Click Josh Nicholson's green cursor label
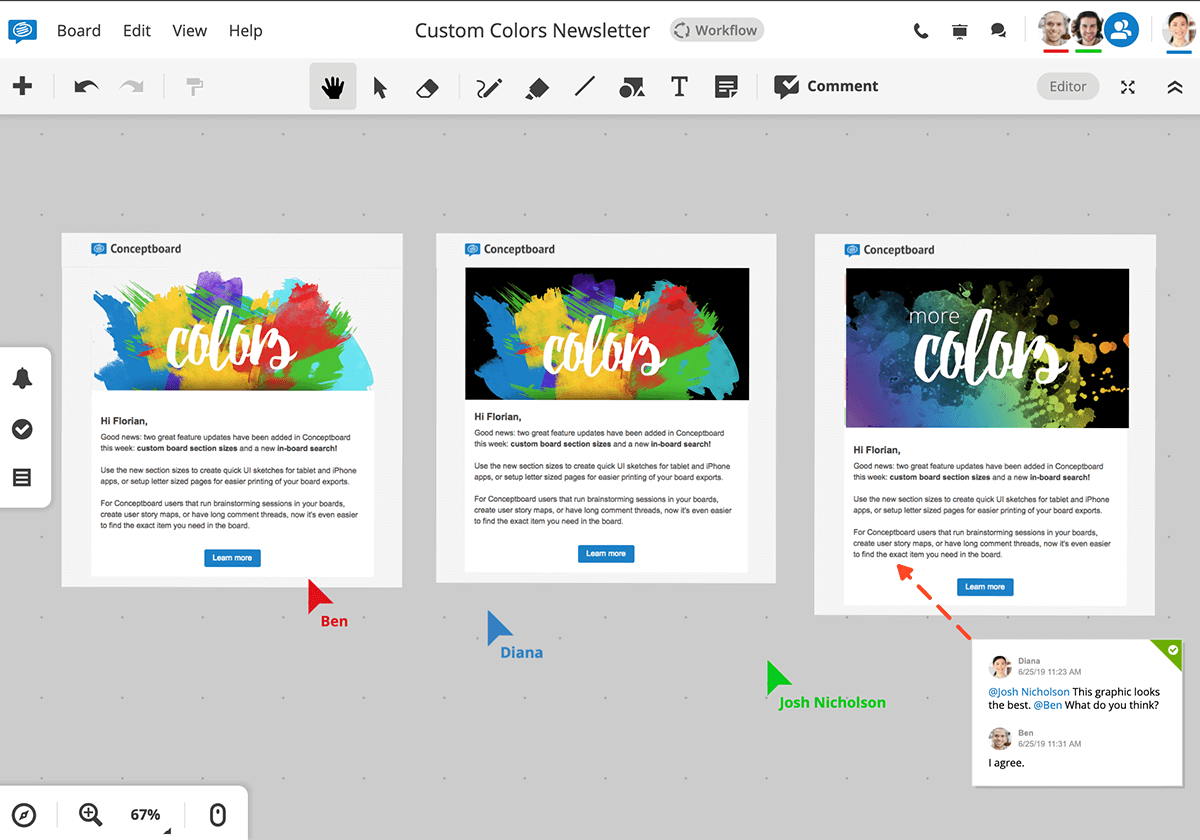 click(832, 702)
